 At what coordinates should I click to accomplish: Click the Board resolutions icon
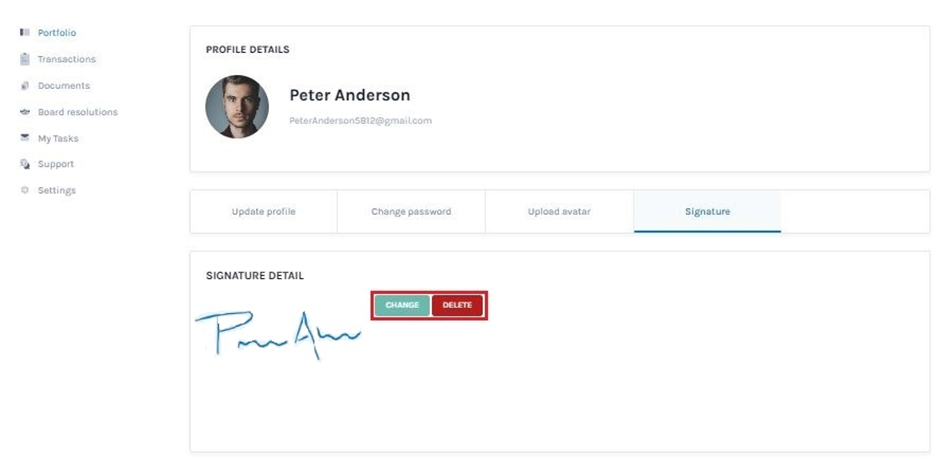pyautogui.click(x=25, y=112)
